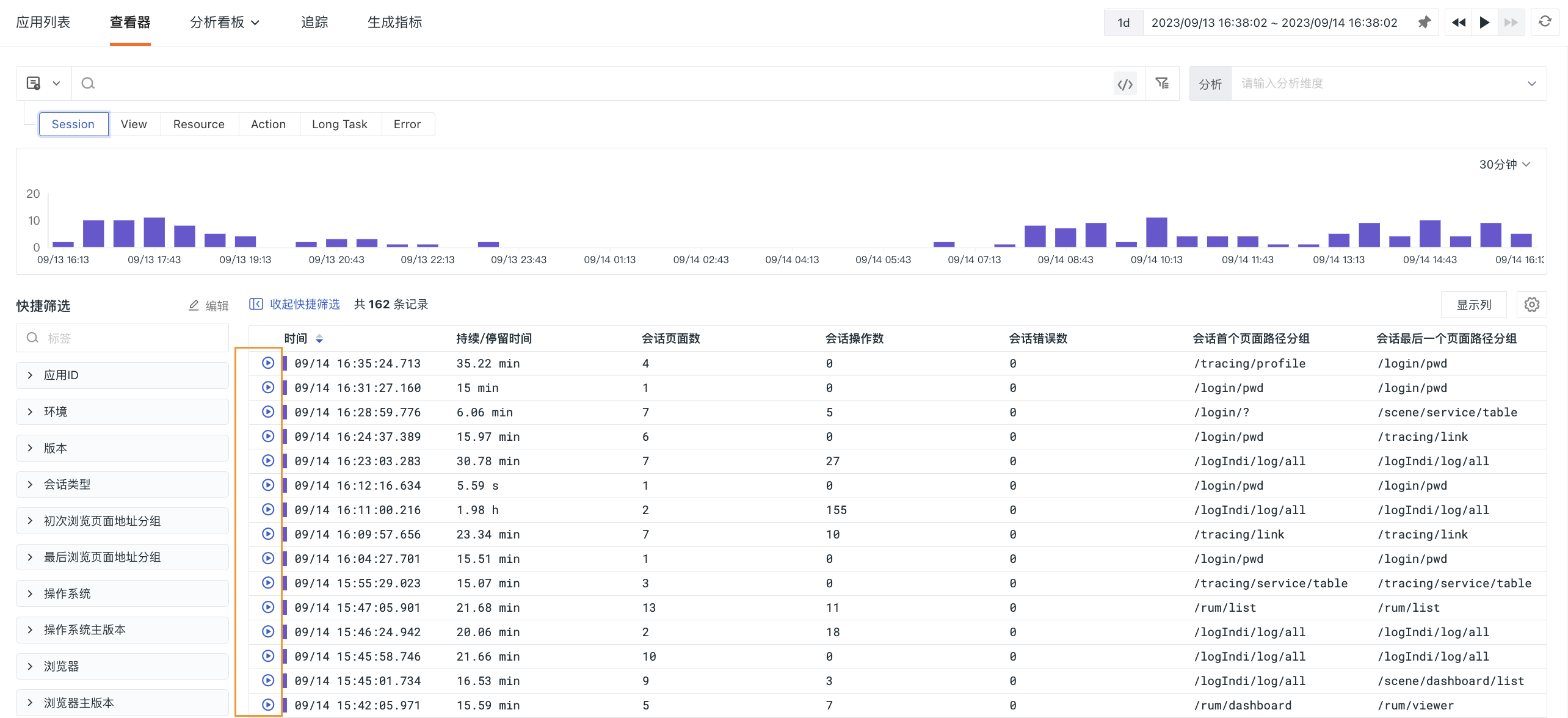Switch data type to Error
This screenshot has height=718, width=1568.
point(407,124)
